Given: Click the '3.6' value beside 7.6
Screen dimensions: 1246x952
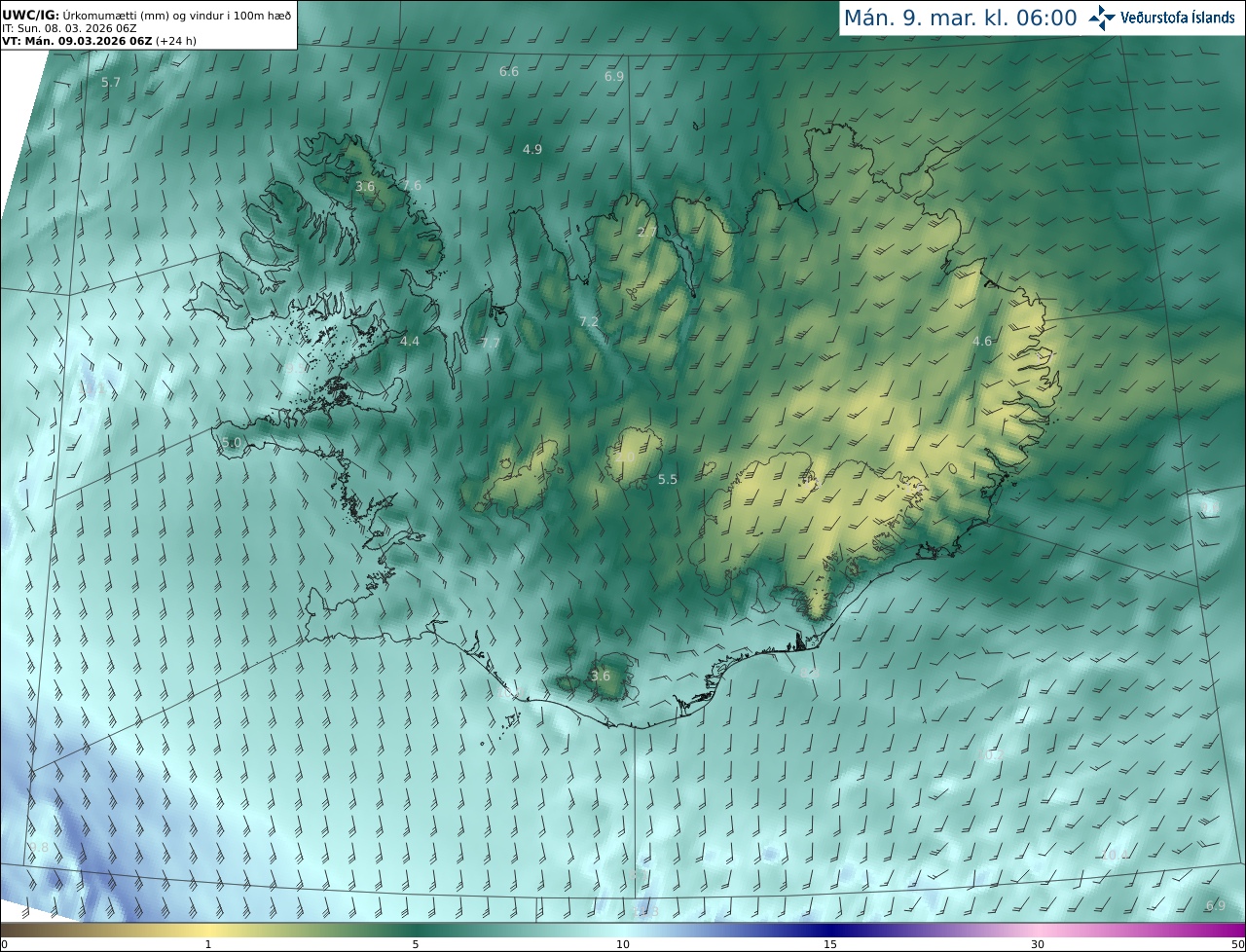Looking at the screenshot, I should click(365, 186).
